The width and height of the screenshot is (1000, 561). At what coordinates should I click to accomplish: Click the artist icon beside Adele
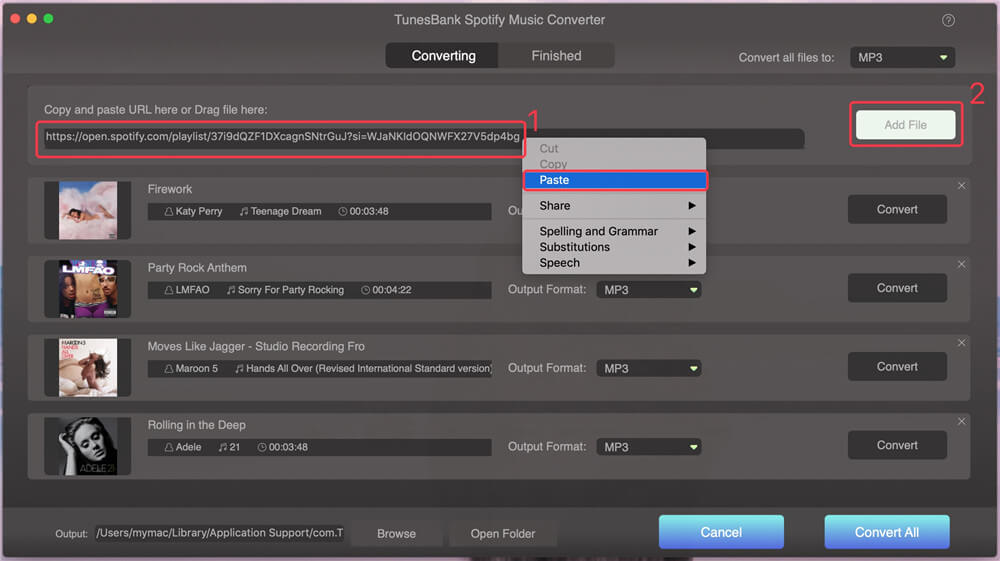169,448
